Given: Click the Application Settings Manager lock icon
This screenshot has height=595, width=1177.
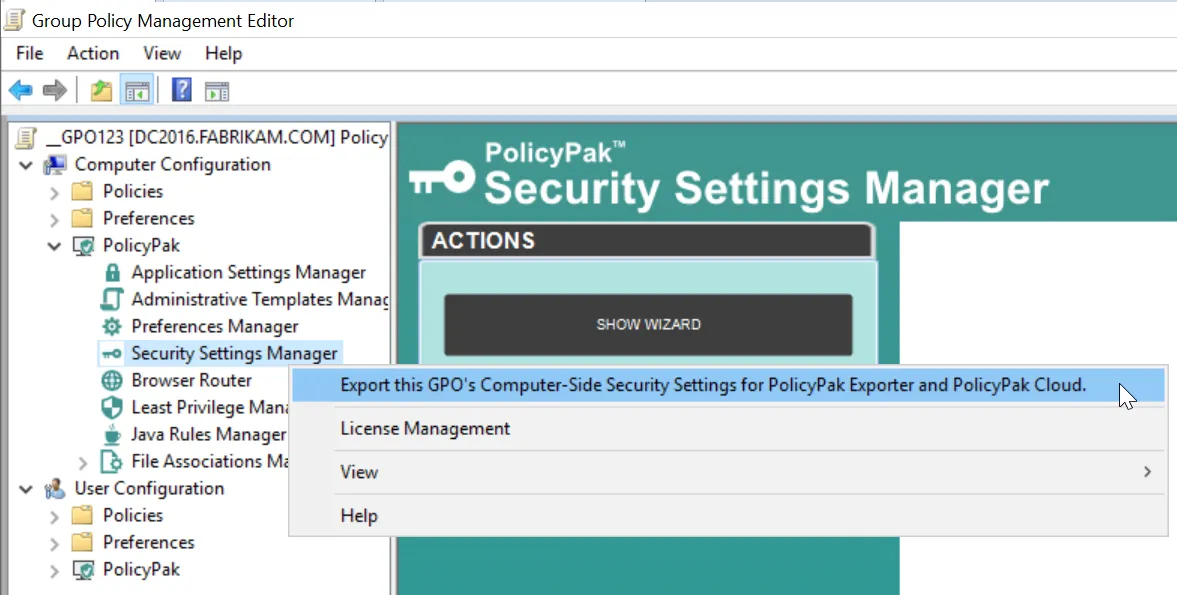Looking at the screenshot, I should click(x=112, y=272).
